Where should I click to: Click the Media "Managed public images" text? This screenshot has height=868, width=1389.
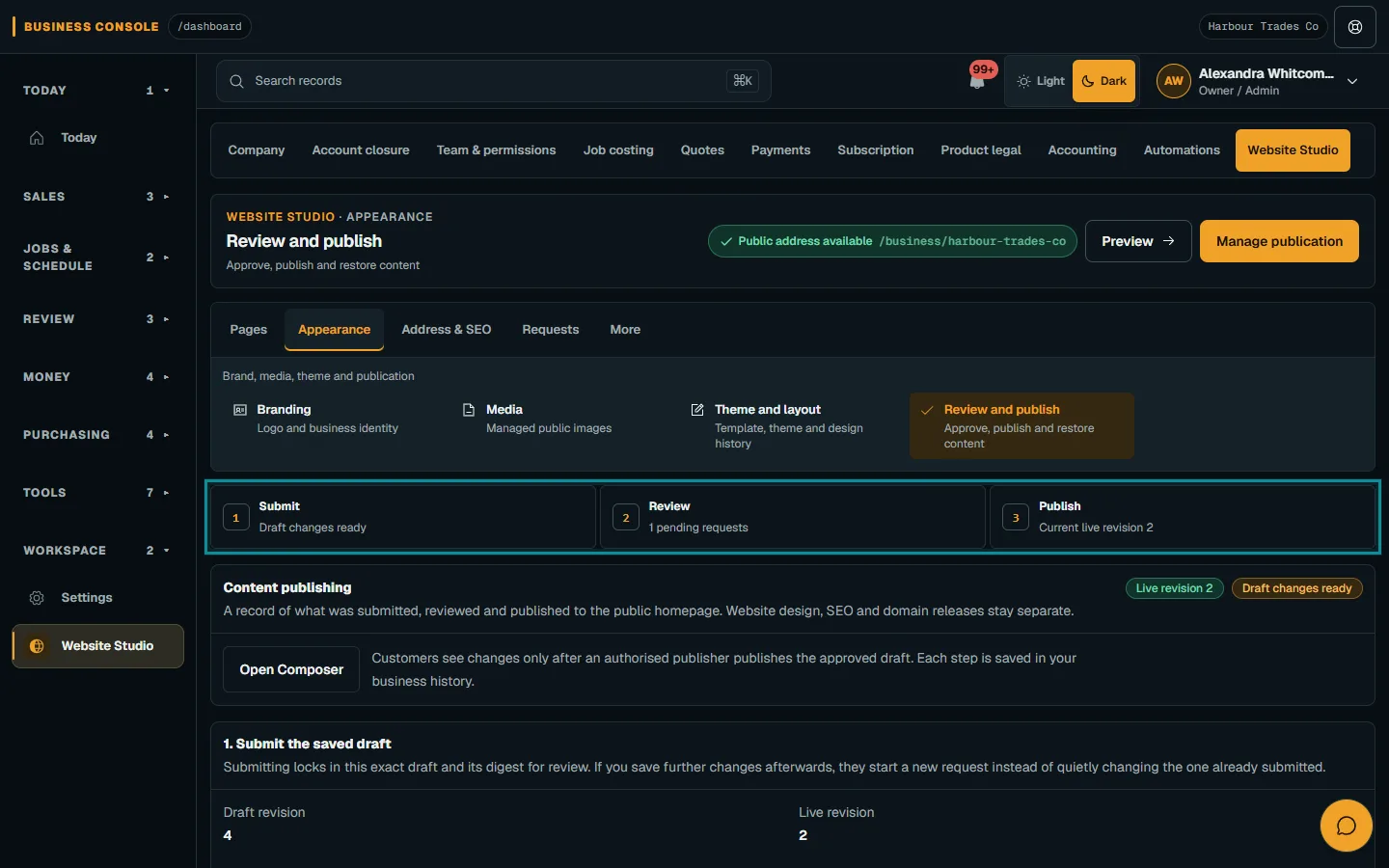coord(549,428)
